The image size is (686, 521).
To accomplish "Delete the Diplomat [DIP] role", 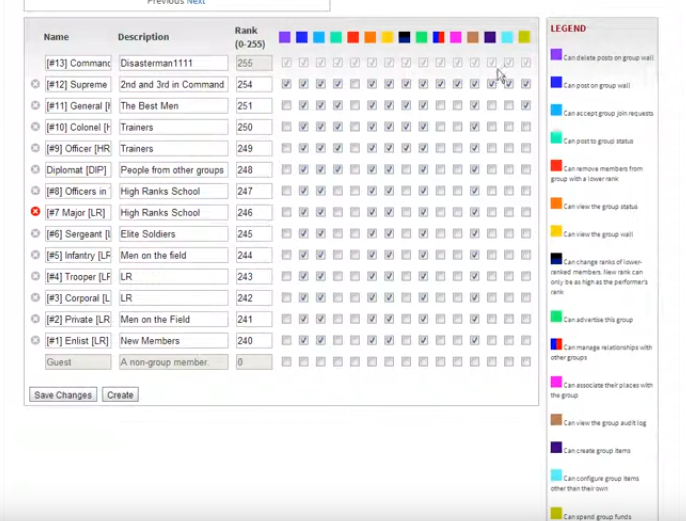I will [36, 169].
